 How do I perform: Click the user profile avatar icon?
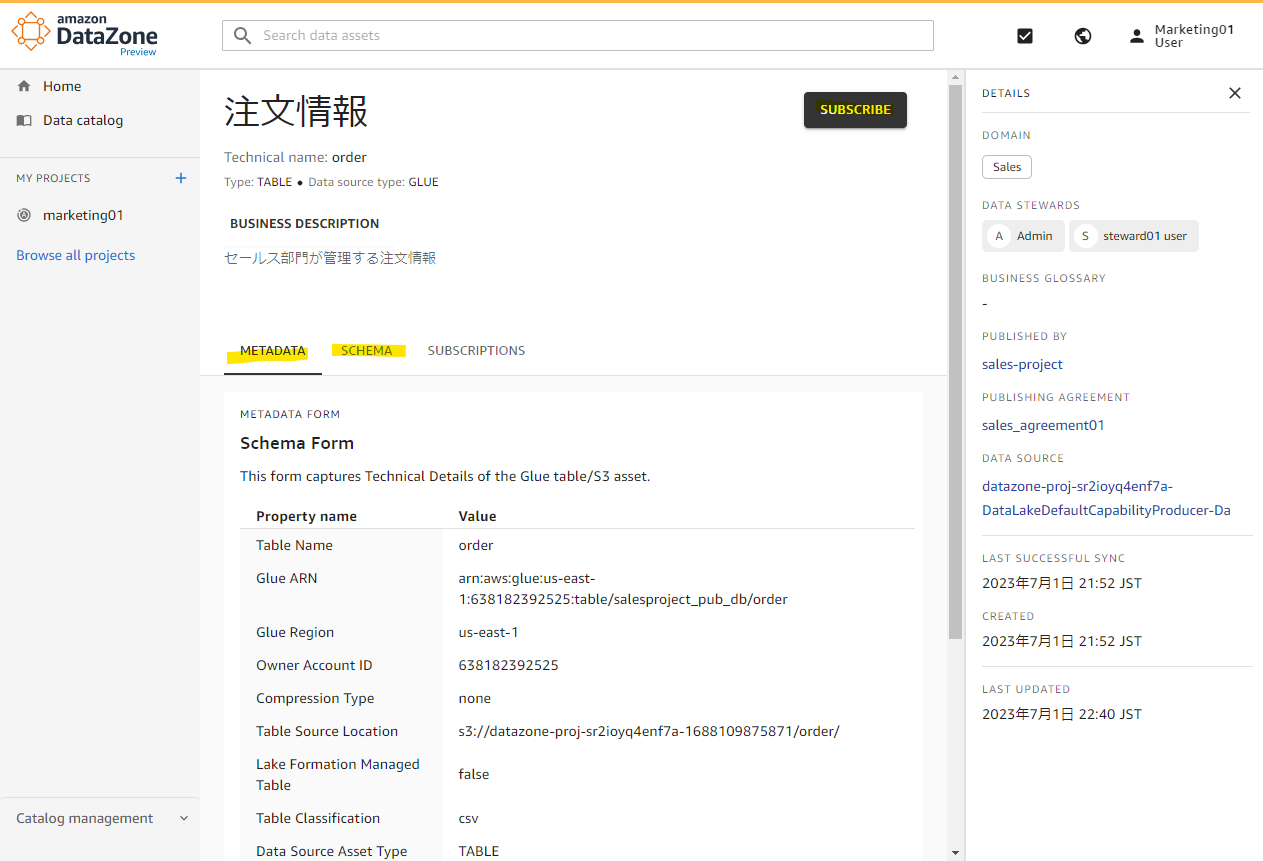click(1136, 36)
